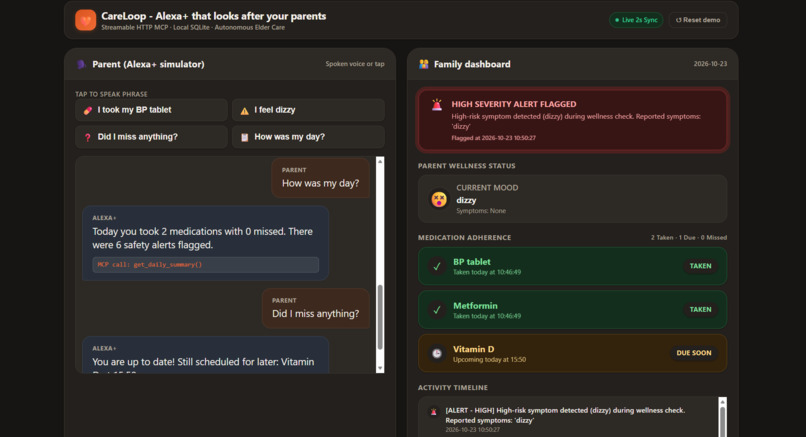Click the 'MCP call: get_daily_summary()' code line
The height and width of the screenshot is (437, 806).
[x=206, y=265]
